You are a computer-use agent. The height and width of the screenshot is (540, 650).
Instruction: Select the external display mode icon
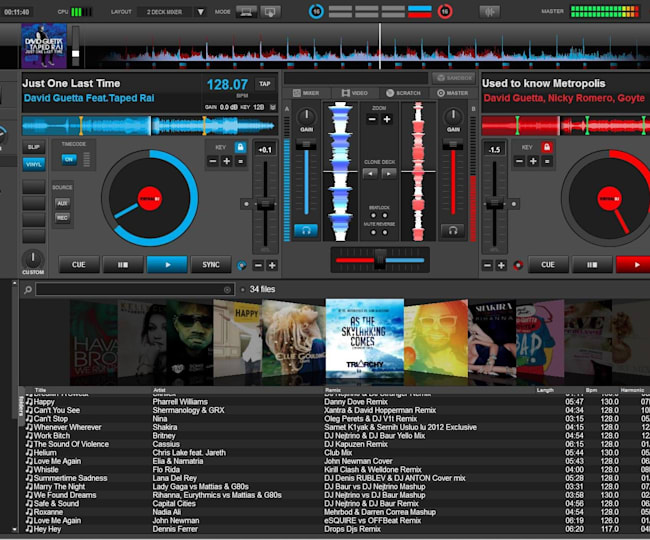point(269,12)
